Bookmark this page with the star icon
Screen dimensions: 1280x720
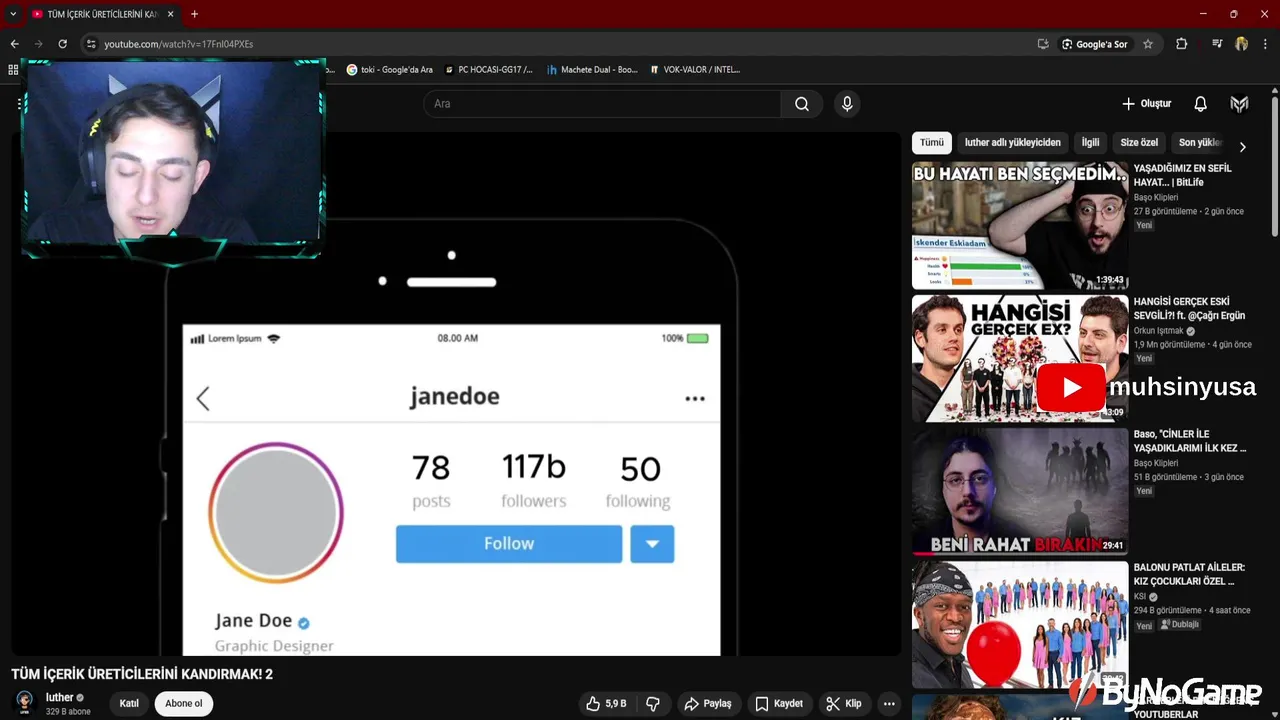click(1148, 44)
